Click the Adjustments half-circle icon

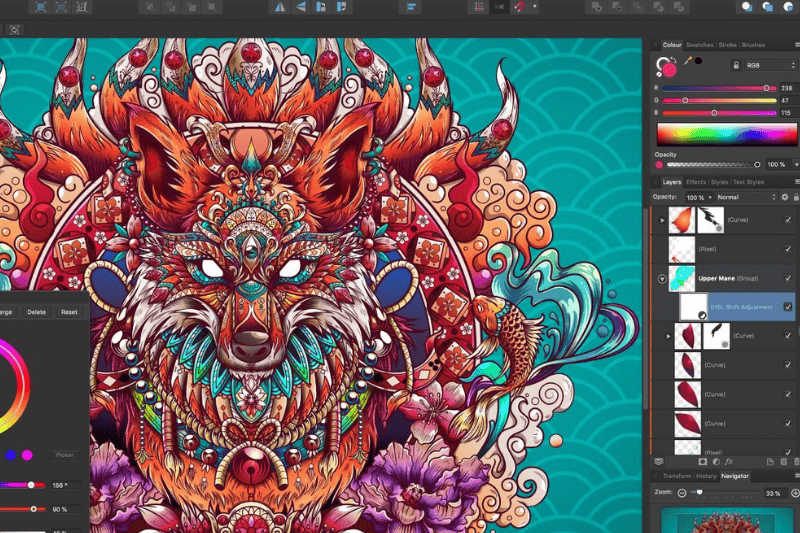[x=716, y=462]
